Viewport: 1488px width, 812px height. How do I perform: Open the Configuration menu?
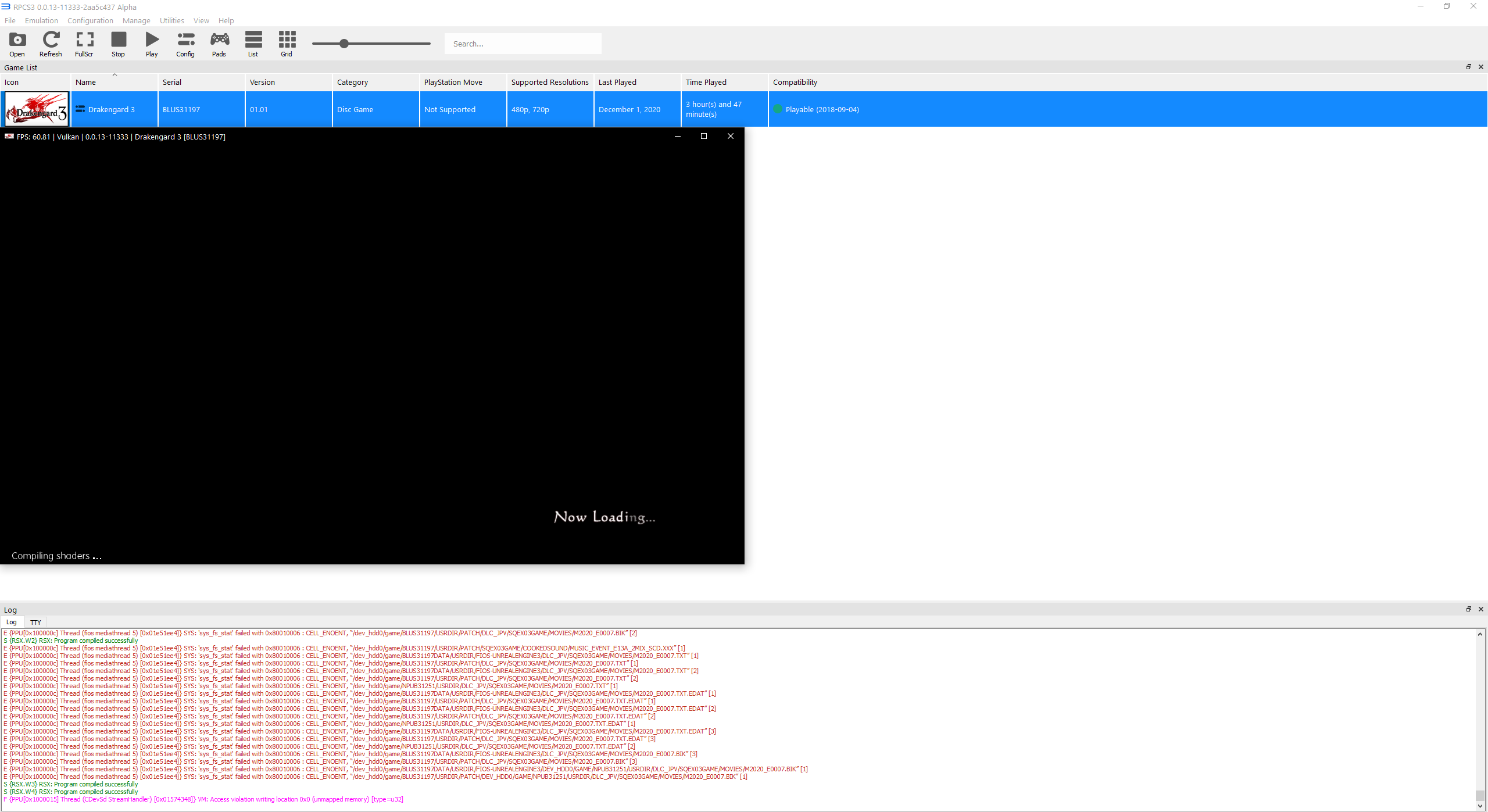coord(90,20)
